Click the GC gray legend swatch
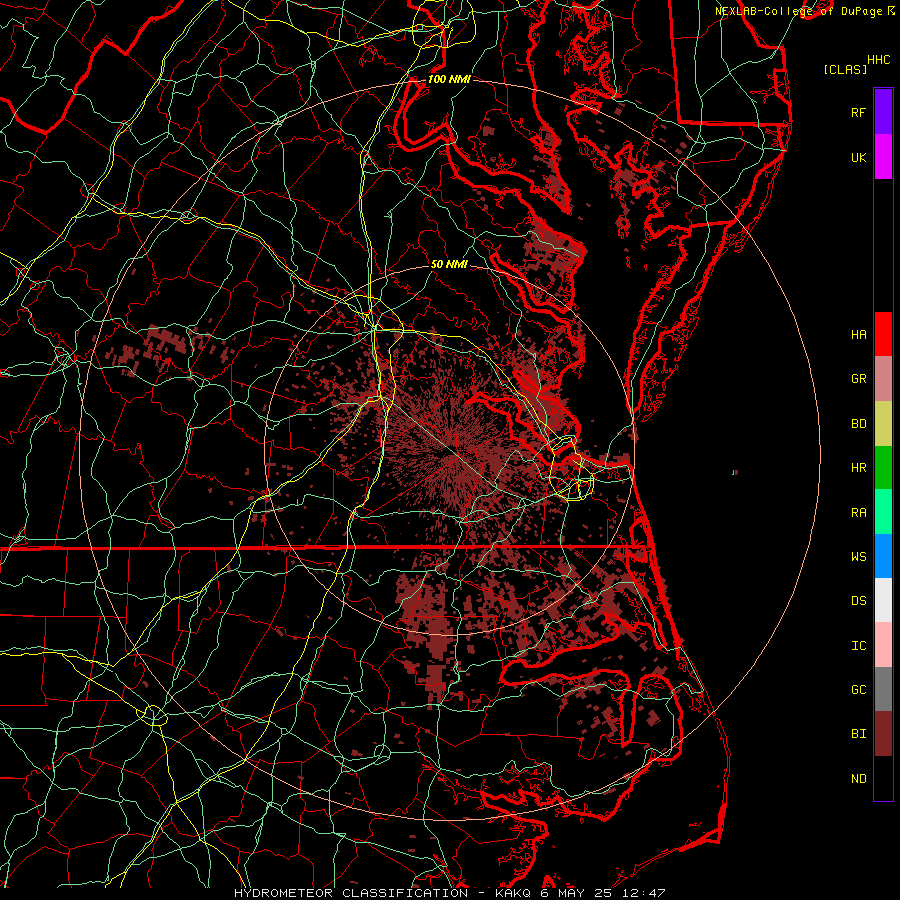 [x=883, y=689]
